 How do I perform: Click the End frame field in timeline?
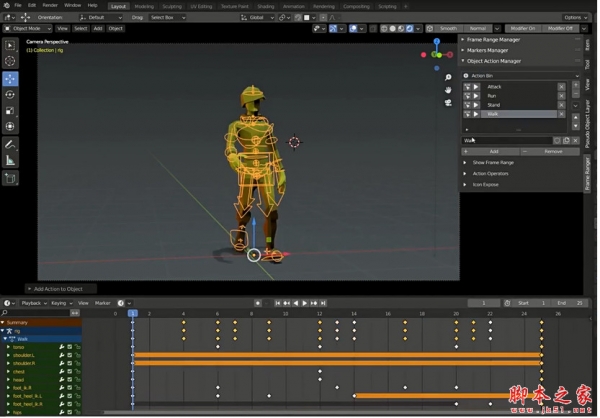pyautogui.click(x=570, y=303)
